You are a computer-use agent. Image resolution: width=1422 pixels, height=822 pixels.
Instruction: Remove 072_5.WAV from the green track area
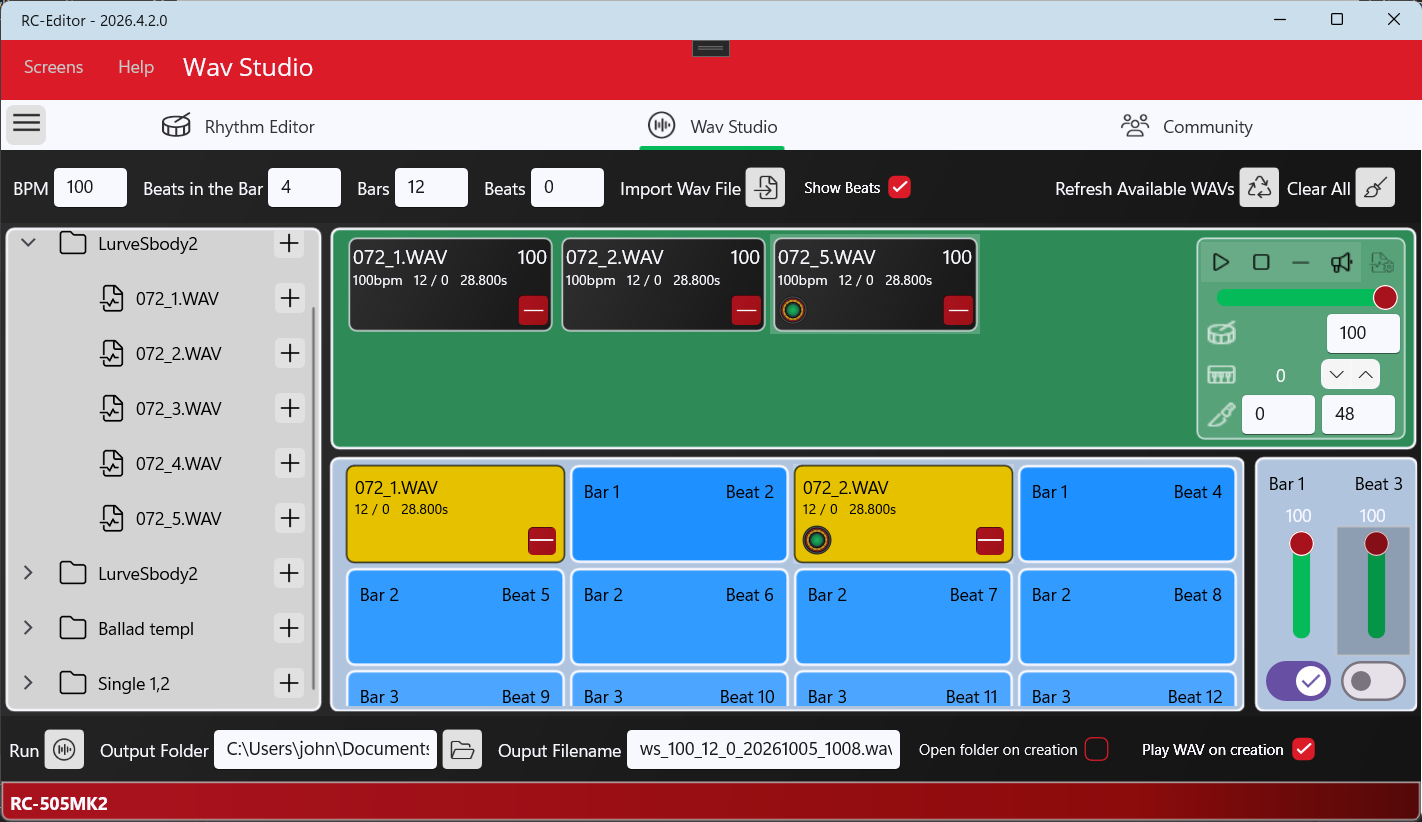(958, 311)
